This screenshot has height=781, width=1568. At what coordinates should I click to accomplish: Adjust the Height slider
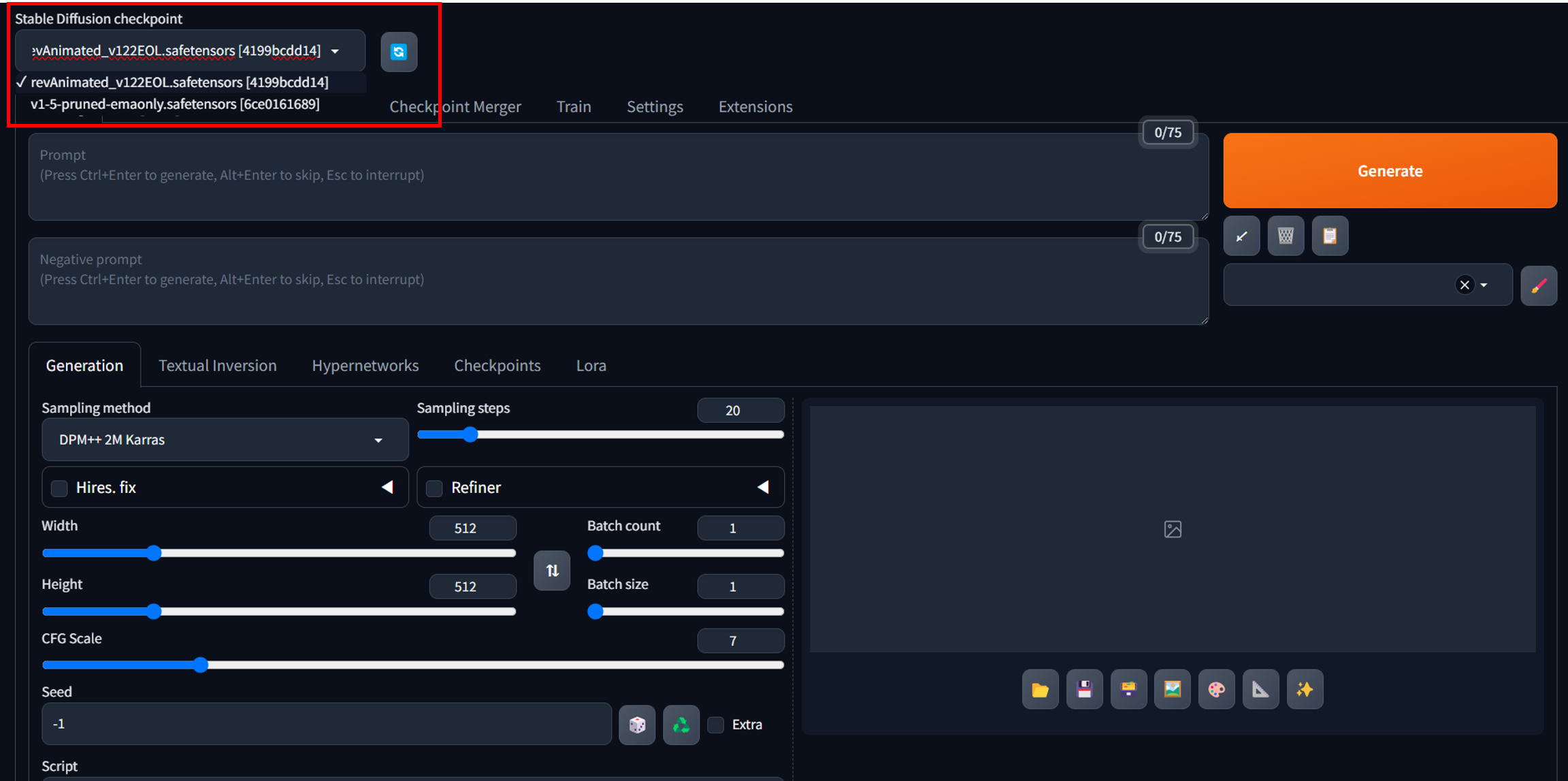[279, 611]
